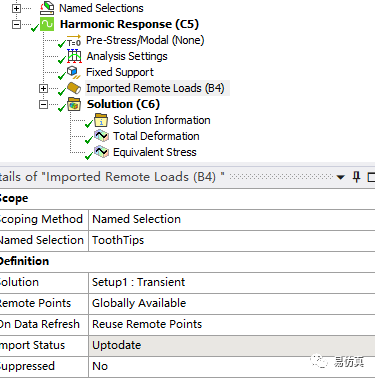Click the Solution Information folder icon
The height and width of the screenshot is (379, 375).
coord(101,120)
